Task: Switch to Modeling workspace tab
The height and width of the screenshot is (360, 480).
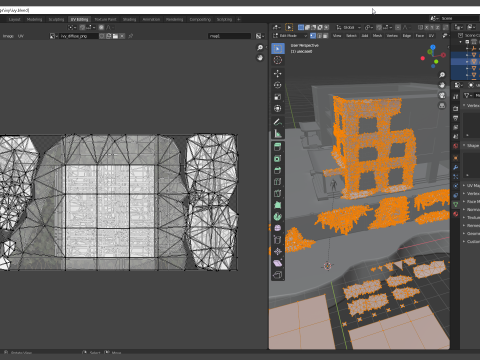Action: [34, 19]
